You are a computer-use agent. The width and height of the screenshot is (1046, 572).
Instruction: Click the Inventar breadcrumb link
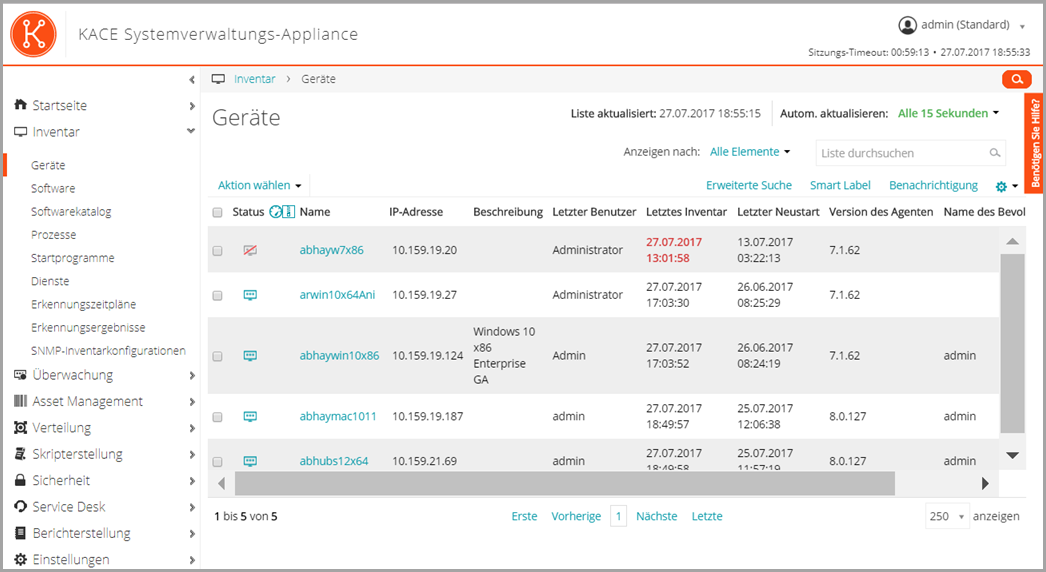coord(254,79)
